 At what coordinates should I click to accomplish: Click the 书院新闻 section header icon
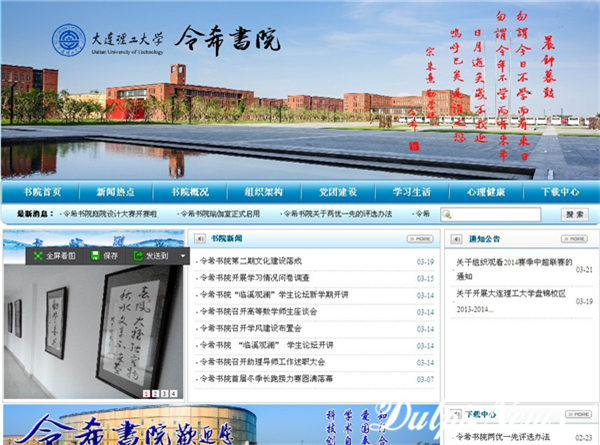coord(200,239)
